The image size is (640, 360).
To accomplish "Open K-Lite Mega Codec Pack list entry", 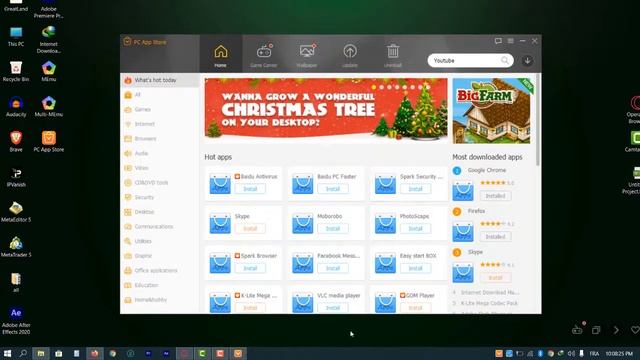I will click(x=489, y=303).
